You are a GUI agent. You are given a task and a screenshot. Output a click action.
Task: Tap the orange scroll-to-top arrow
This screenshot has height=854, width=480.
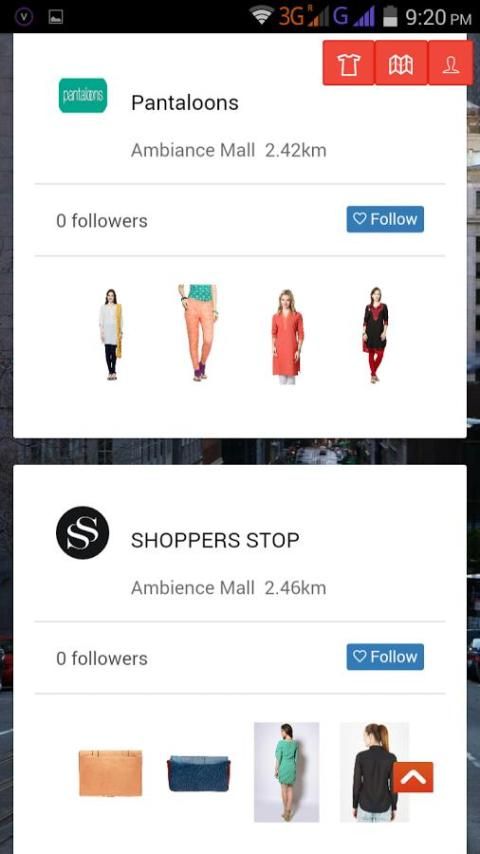click(412, 777)
